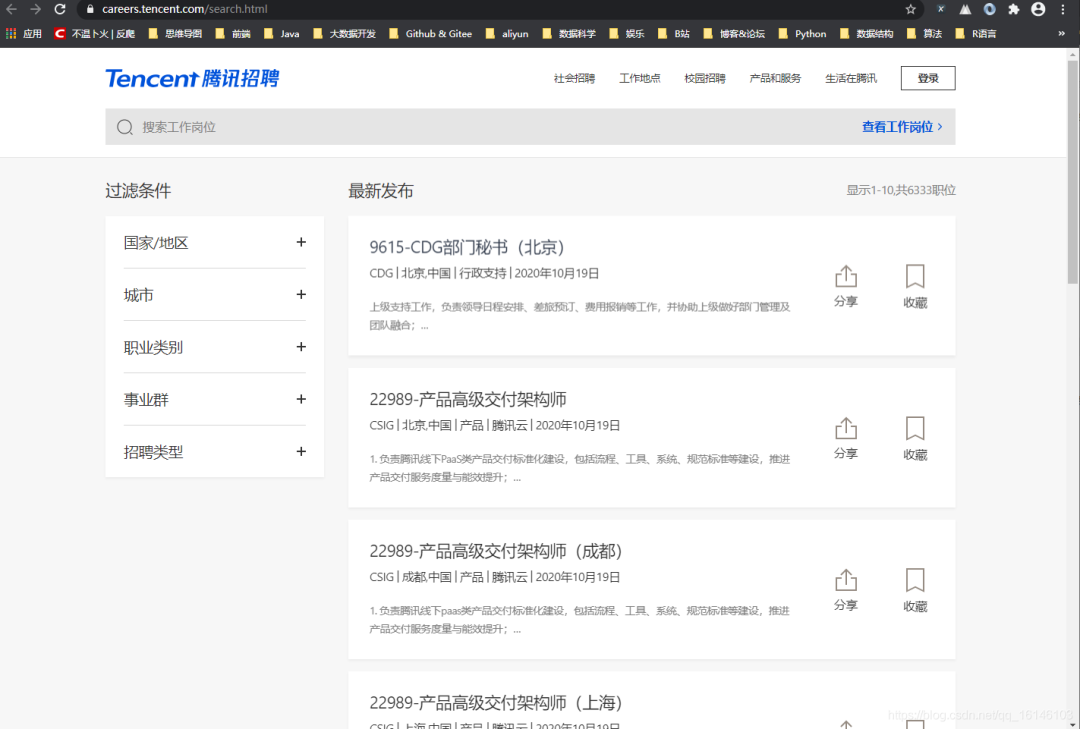Image resolution: width=1080 pixels, height=729 pixels.
Task: Open the R语言 bookmark folder
Action: [975, 34]
